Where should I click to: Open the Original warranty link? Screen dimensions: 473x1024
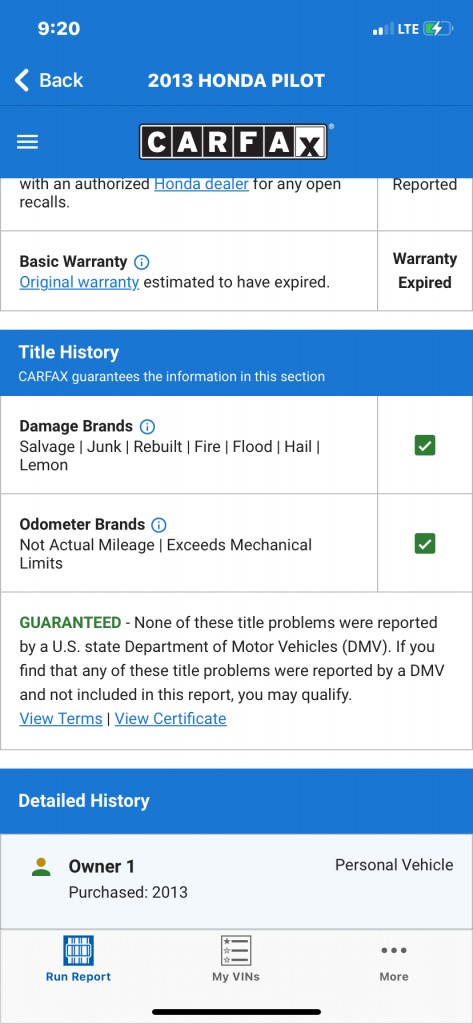79,283
